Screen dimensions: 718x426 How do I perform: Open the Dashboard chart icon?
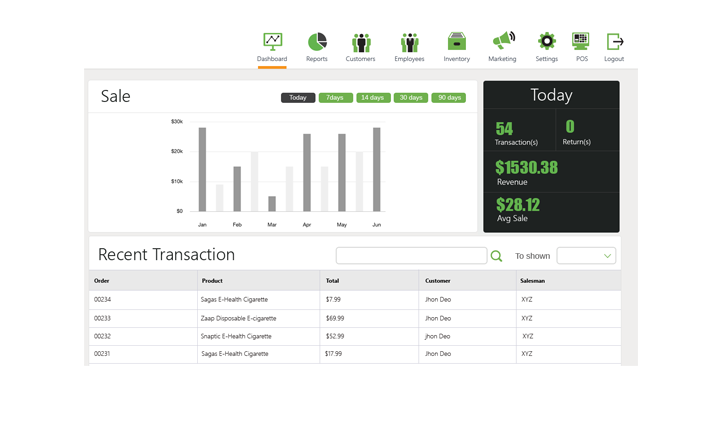coord(272,42)
